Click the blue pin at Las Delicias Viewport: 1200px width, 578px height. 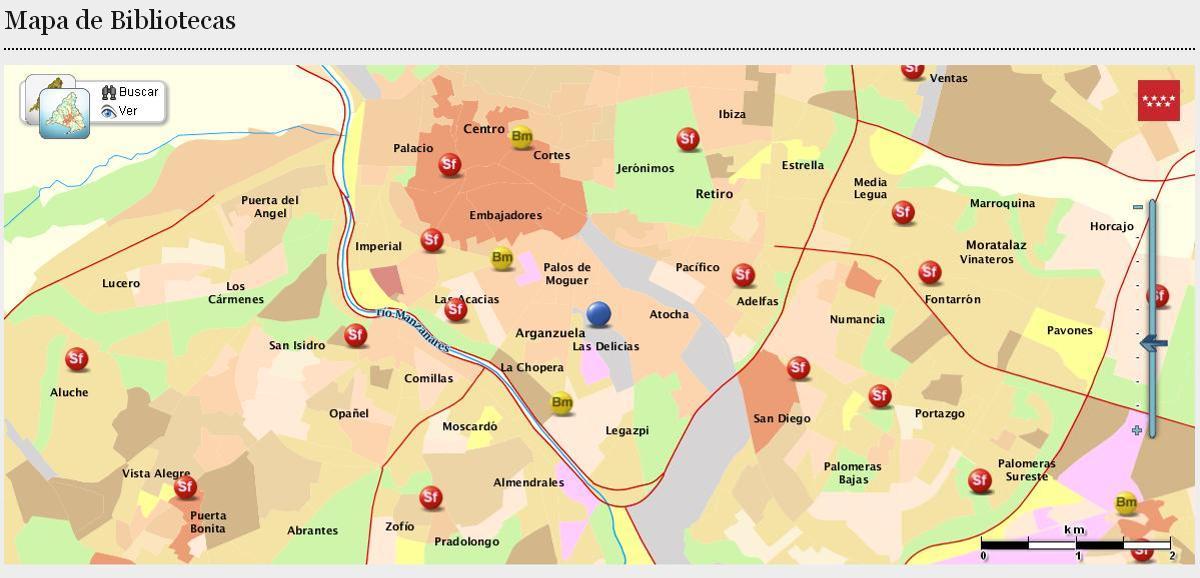[599, 315]
